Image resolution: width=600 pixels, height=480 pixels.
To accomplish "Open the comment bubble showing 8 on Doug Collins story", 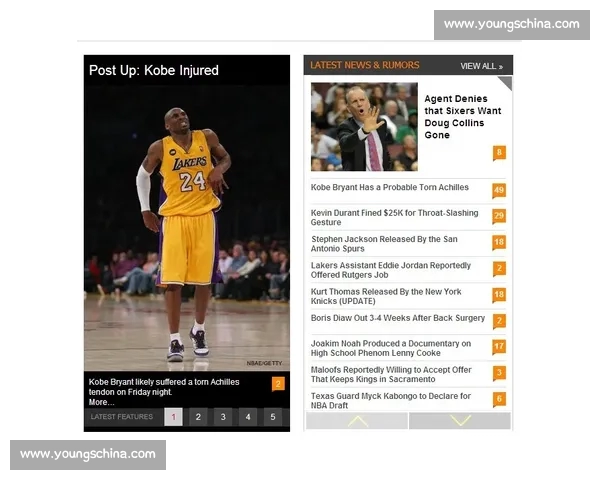I will click(x=499, y=153).
